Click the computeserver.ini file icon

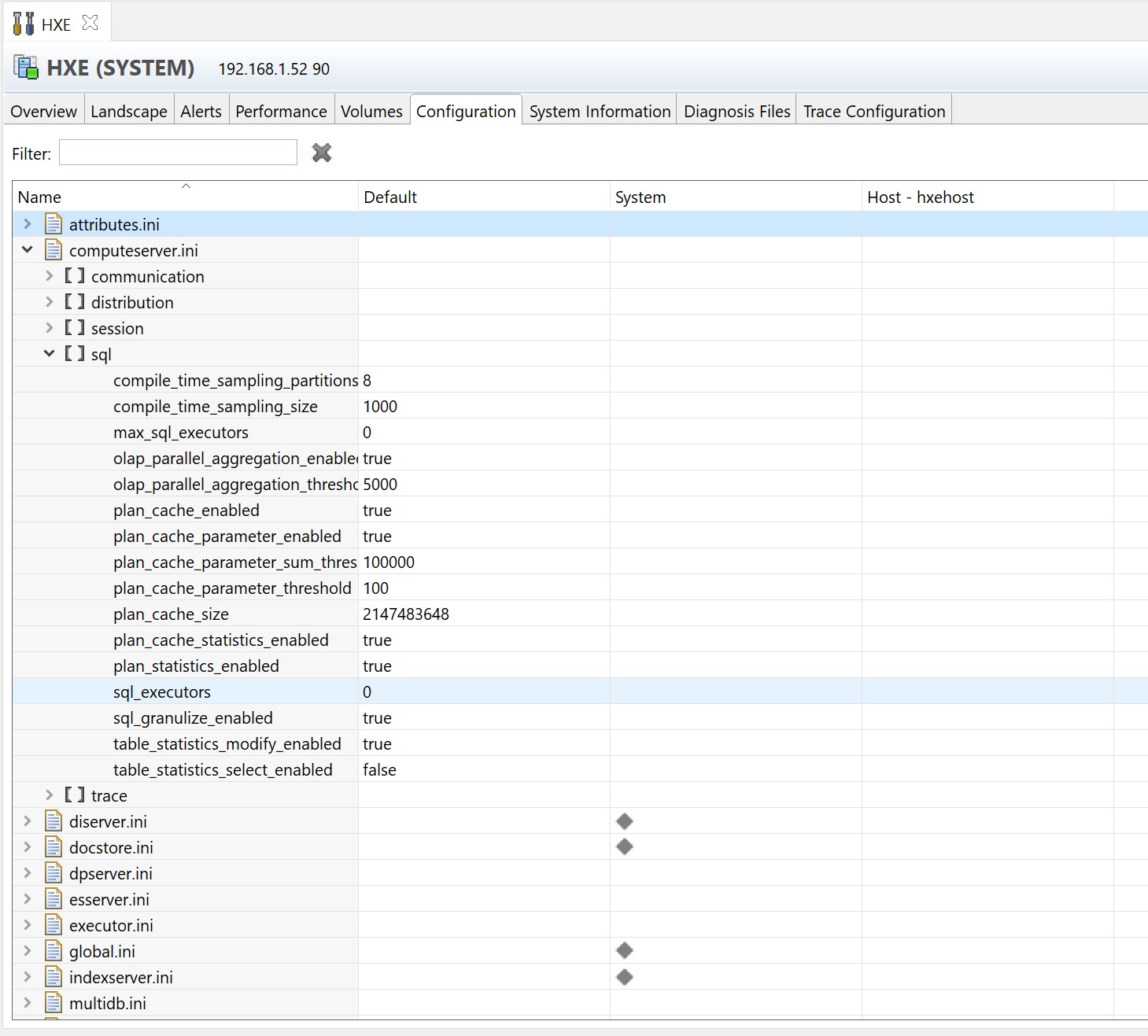(54, 250)
